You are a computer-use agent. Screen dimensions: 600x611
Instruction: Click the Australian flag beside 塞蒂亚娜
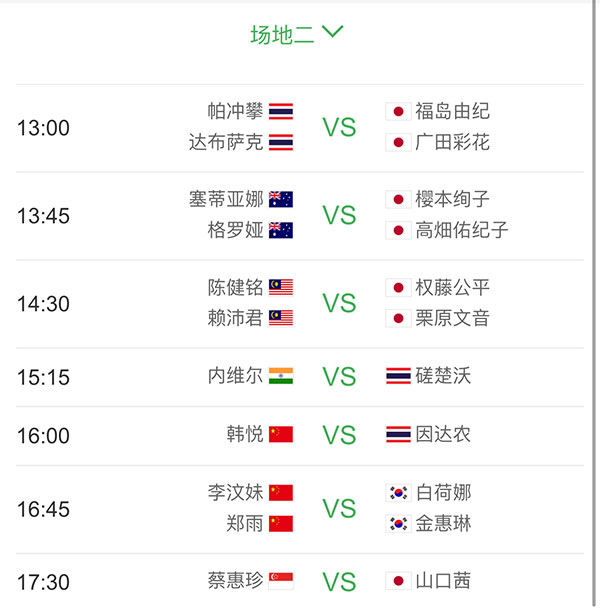[281, 199]
